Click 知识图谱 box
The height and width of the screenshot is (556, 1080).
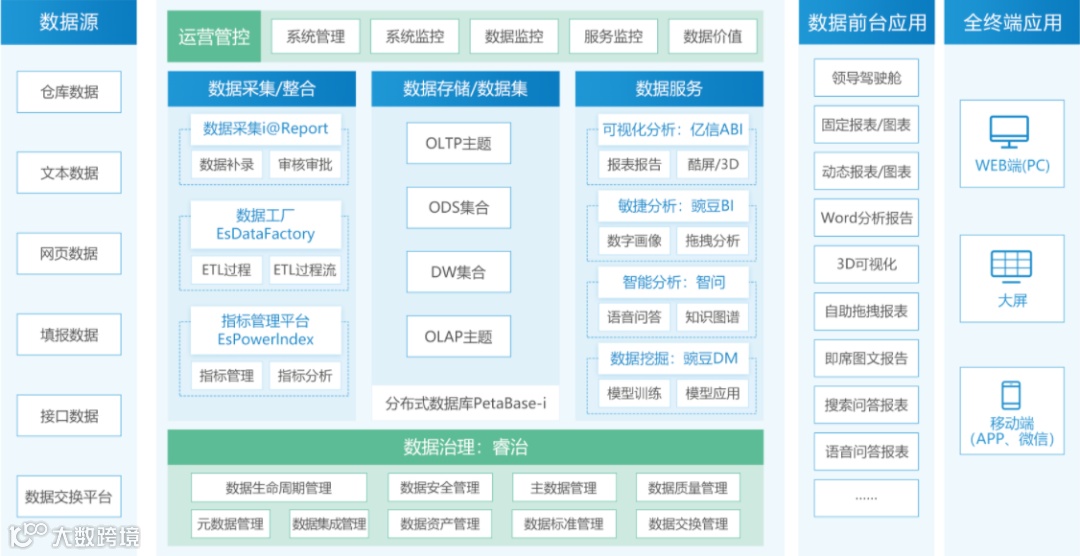712,318
